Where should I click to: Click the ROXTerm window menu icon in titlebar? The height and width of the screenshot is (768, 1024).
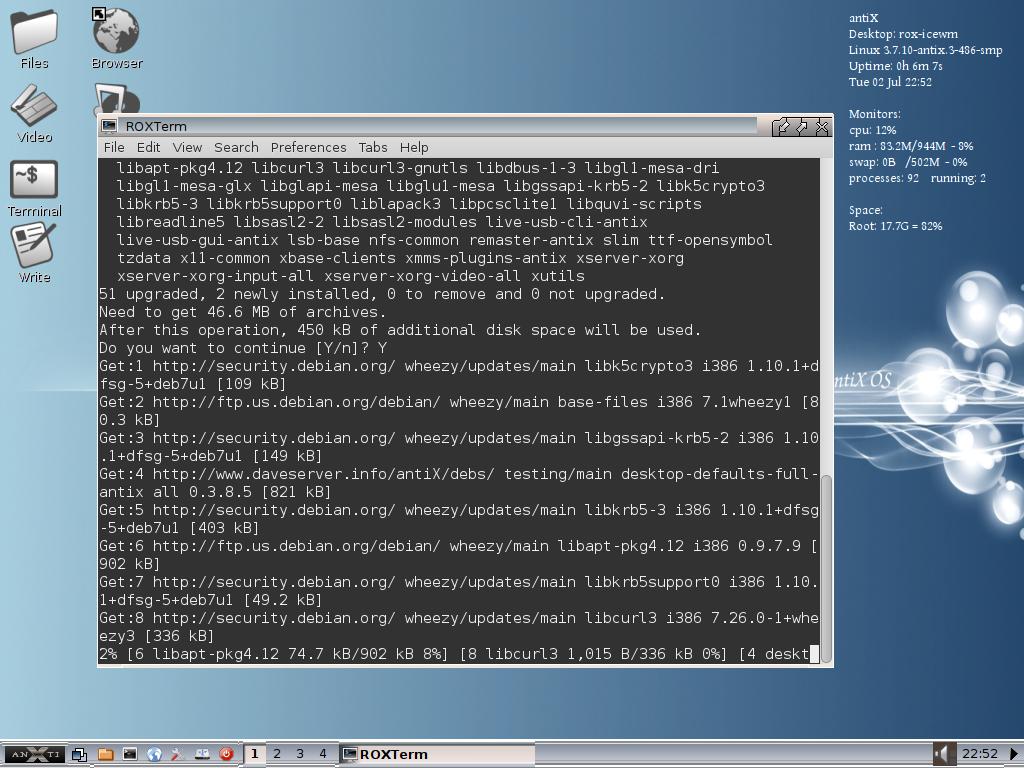(x=109, y=126)
